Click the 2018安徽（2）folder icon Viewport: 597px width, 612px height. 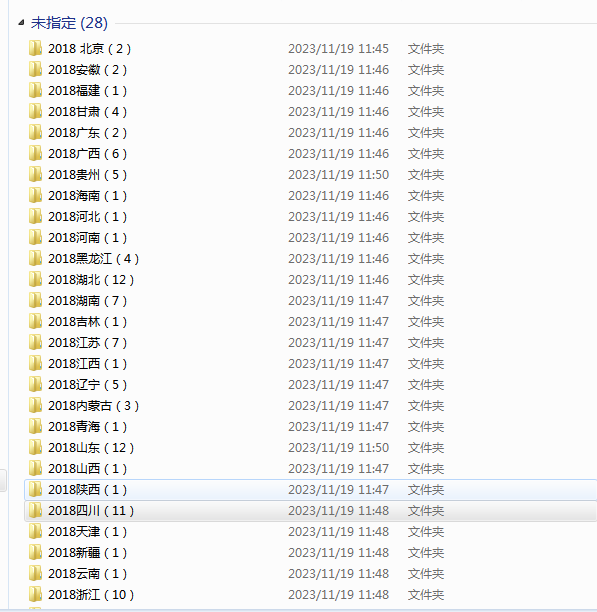(36, 69)
